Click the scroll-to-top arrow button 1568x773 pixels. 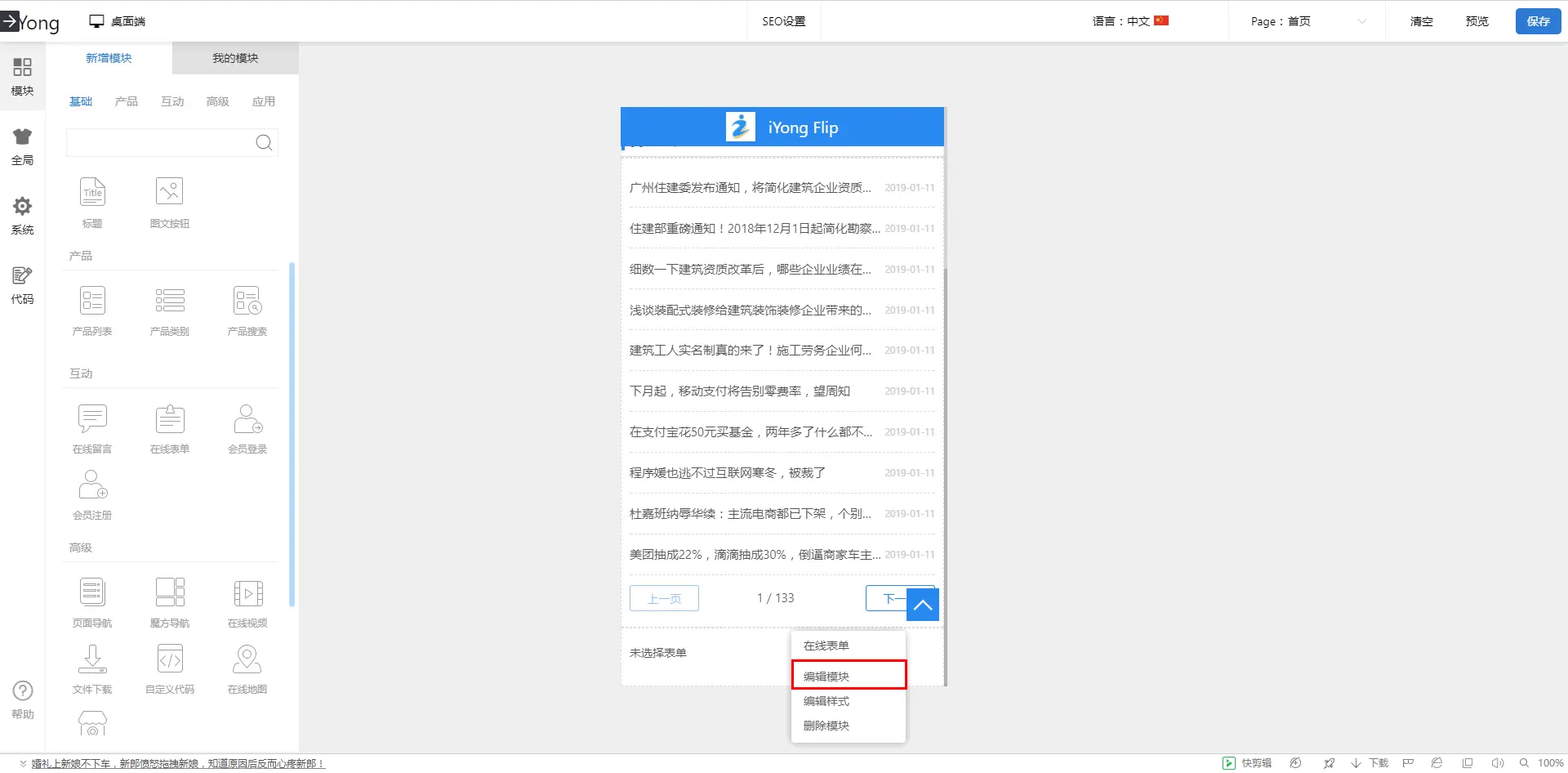click(x=923, y=605)
